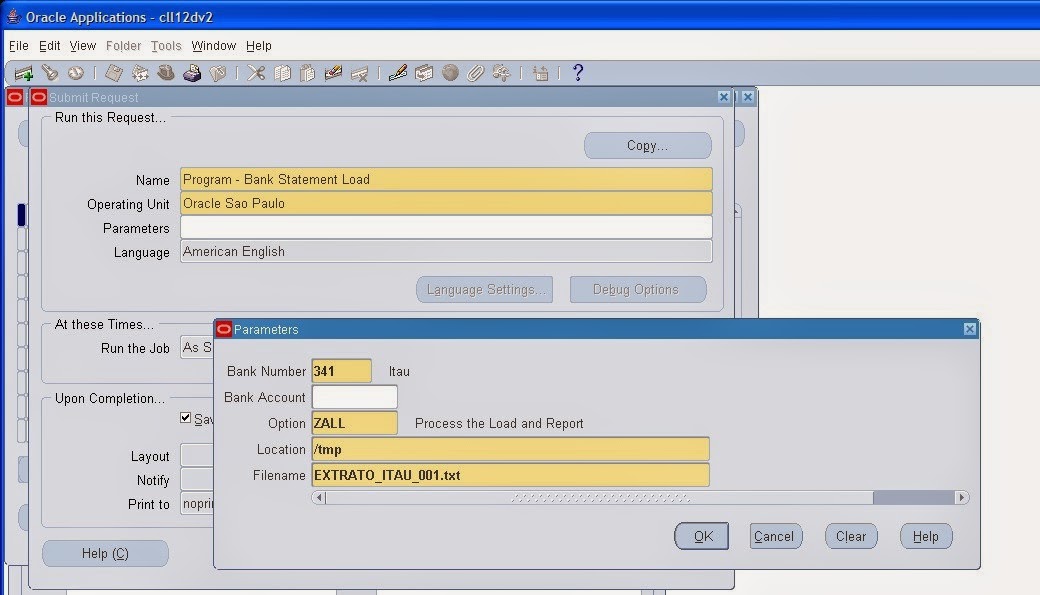Open the Attachments paperclip icon
This screenshot has width=1040, height=595.
tap(476, 72)
